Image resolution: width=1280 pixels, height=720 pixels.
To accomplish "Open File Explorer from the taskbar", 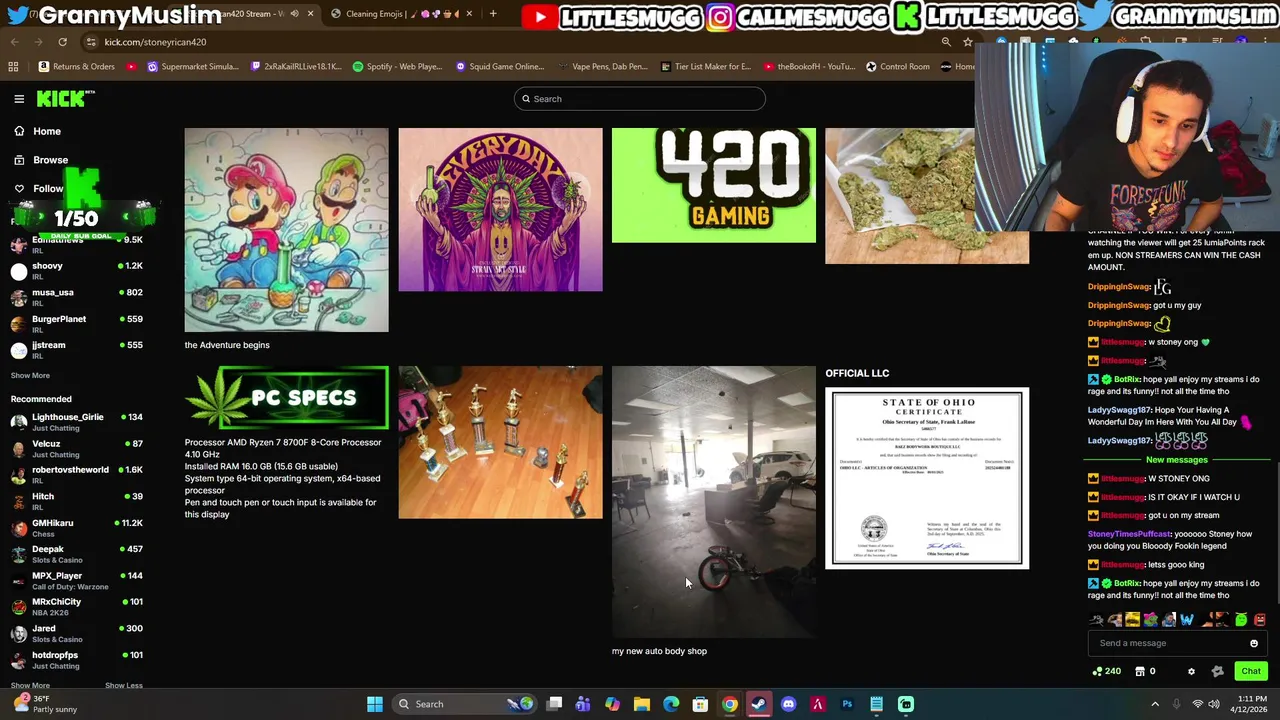I will click(x=642, y=704).
